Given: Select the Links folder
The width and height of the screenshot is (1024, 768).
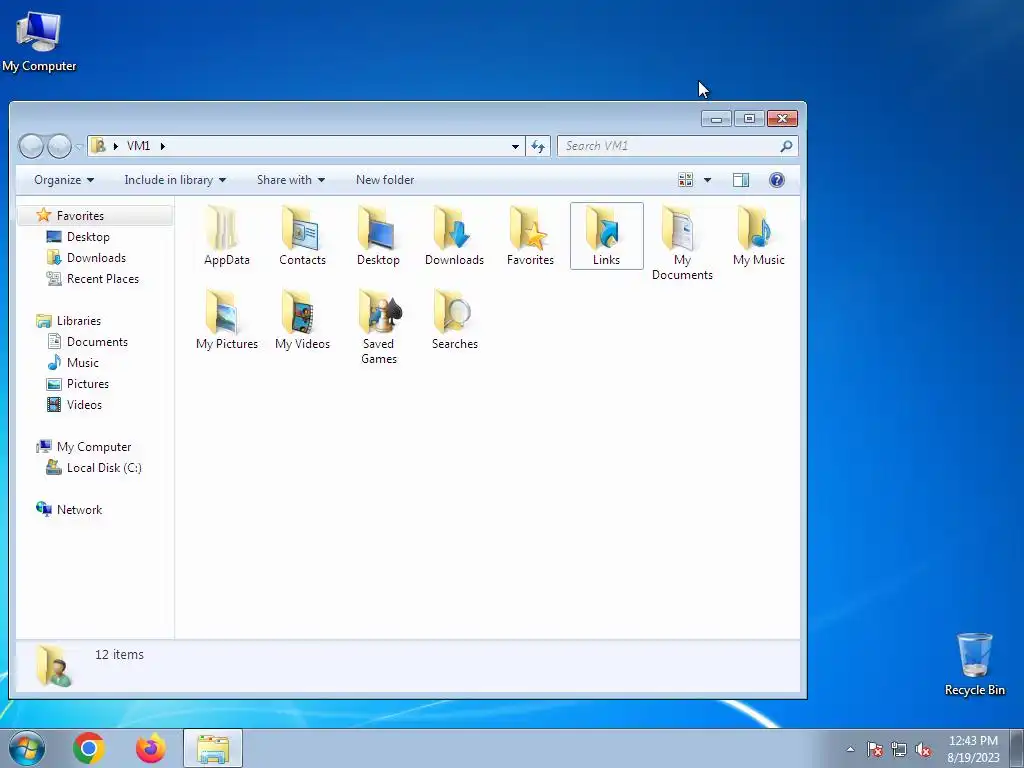Looking at the screenshot, I should pyautogui.click(x=607, y=236).
